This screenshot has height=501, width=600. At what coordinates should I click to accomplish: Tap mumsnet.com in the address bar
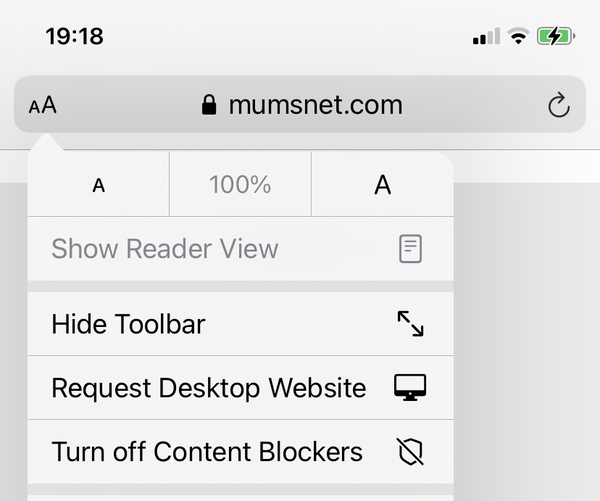(315, 105)
